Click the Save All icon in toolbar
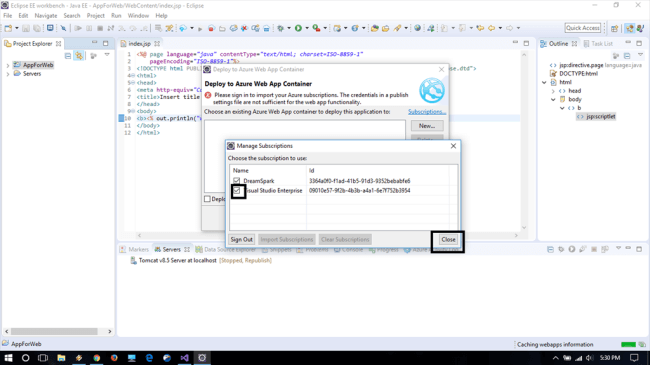This screenshot has width=650, height=365. click(x=37, y=28)
